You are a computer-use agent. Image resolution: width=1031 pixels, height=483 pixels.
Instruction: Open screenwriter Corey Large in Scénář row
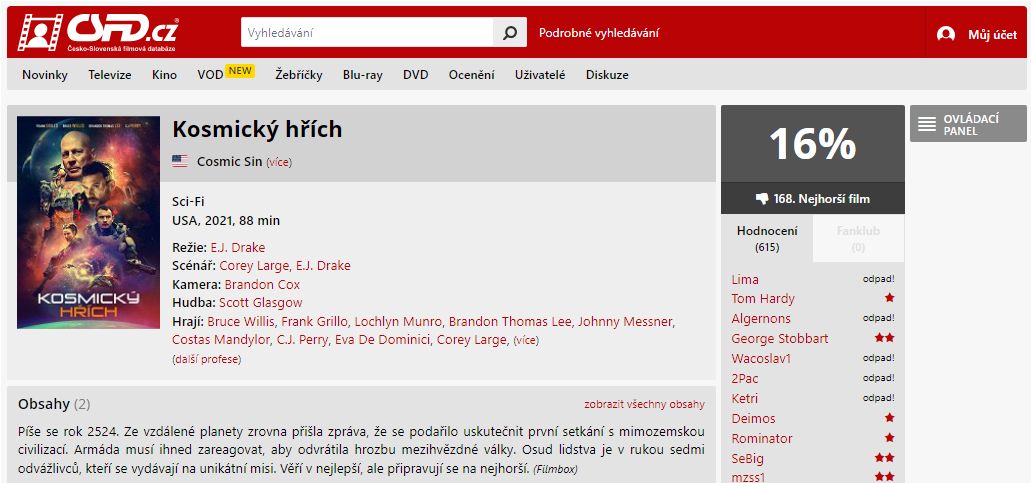[x=253, y=265]
